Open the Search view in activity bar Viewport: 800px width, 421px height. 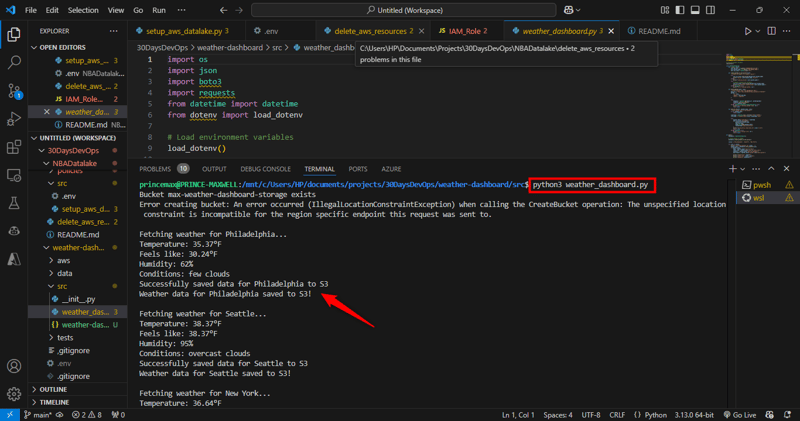point(14,62)
